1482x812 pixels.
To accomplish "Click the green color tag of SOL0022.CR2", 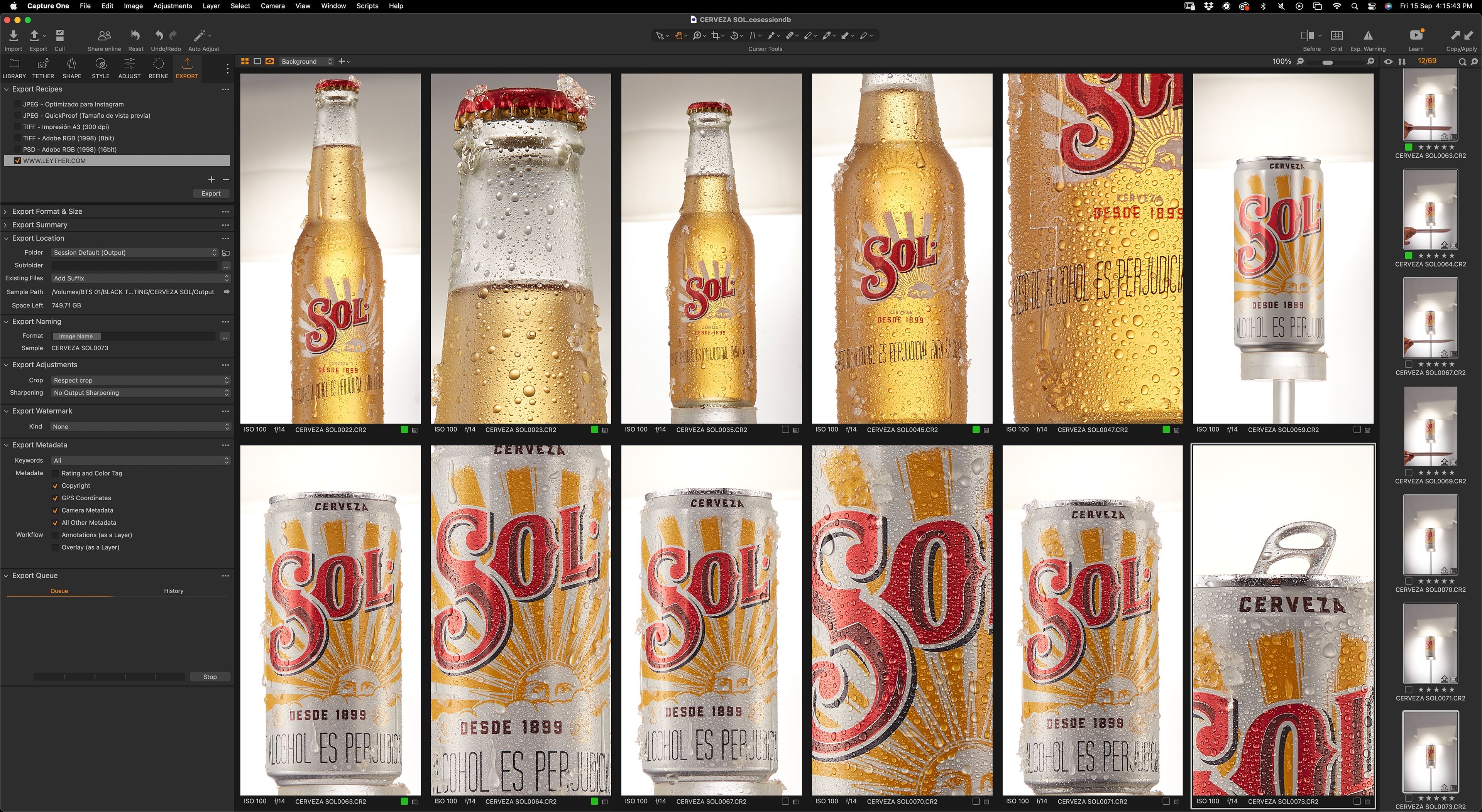I will (404, 430).
